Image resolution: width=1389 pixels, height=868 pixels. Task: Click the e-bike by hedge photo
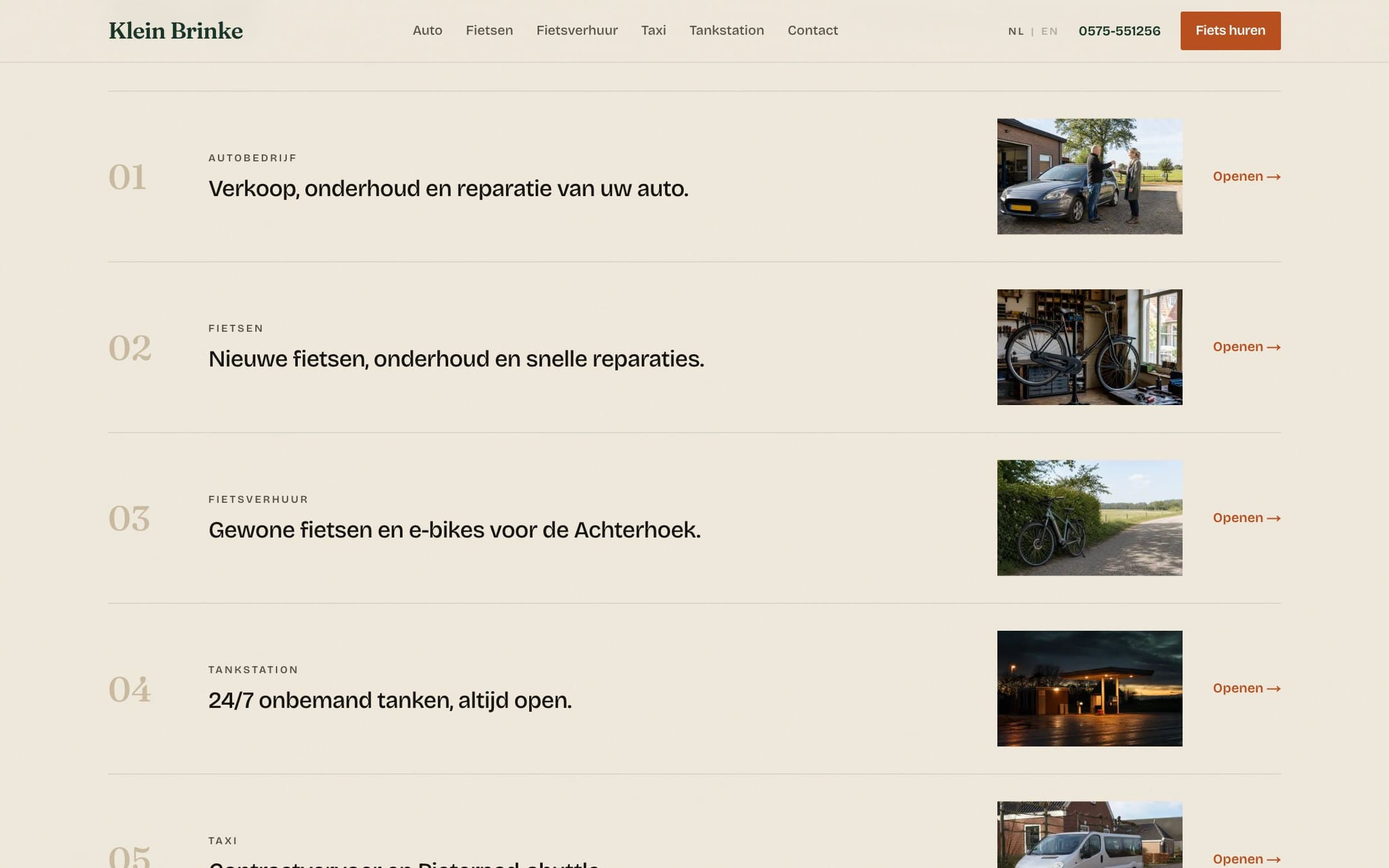tap(1089, 518)
